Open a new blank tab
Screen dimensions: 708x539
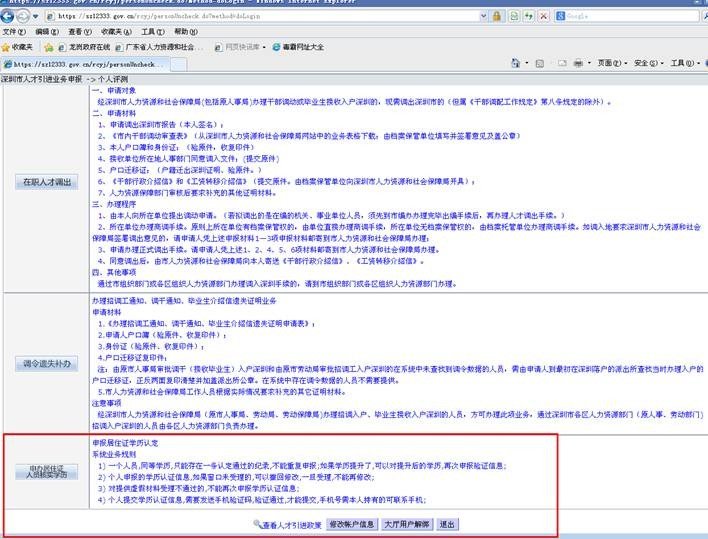coord(178,65)
